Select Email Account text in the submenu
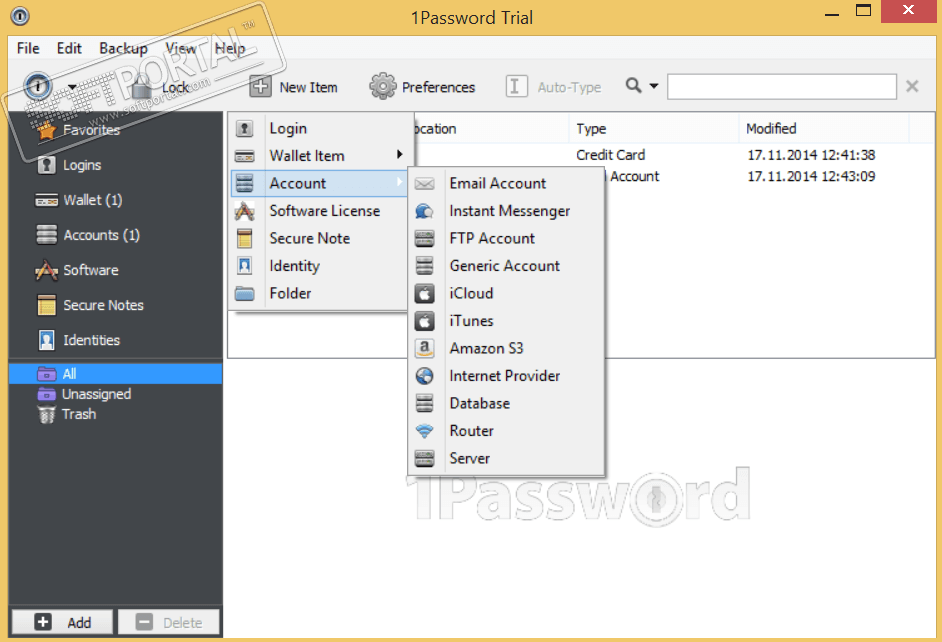The image size is (942, 642). tap(497, 183)
